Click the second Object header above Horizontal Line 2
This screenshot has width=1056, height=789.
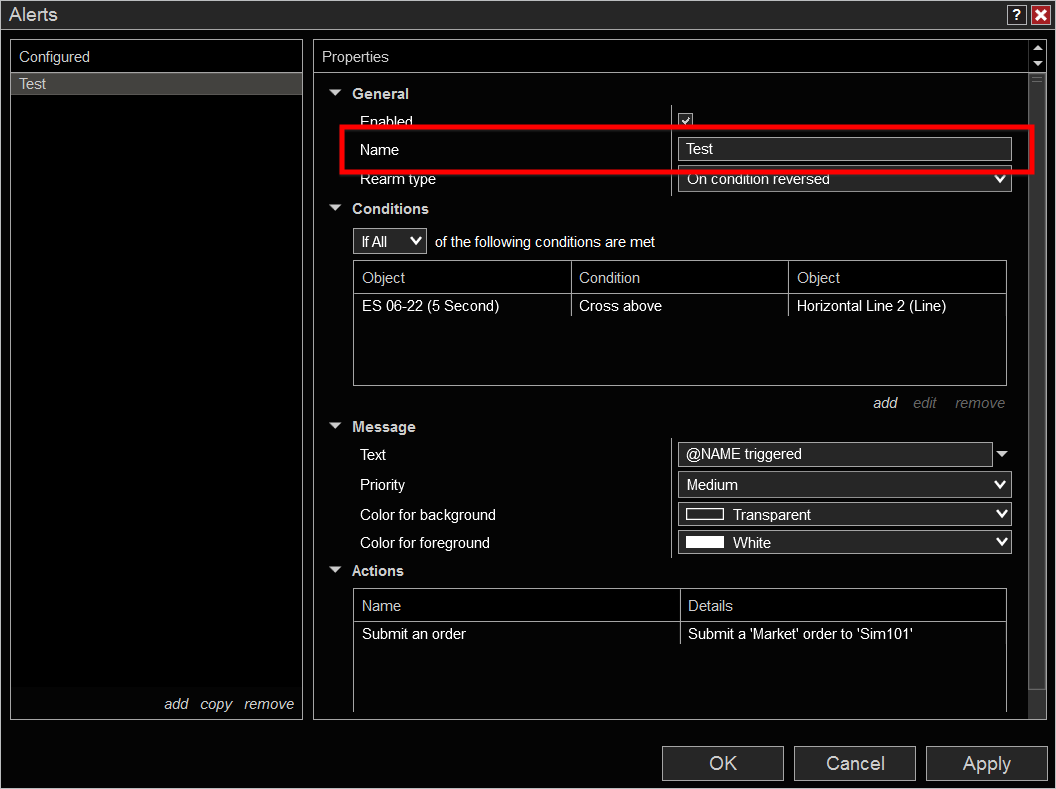click(897, 277)
